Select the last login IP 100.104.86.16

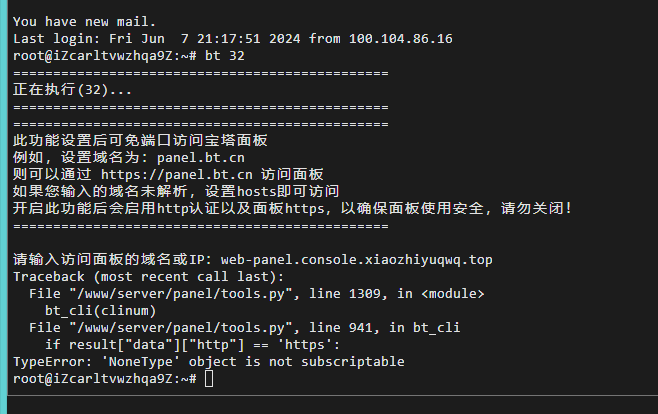[401, 39]
